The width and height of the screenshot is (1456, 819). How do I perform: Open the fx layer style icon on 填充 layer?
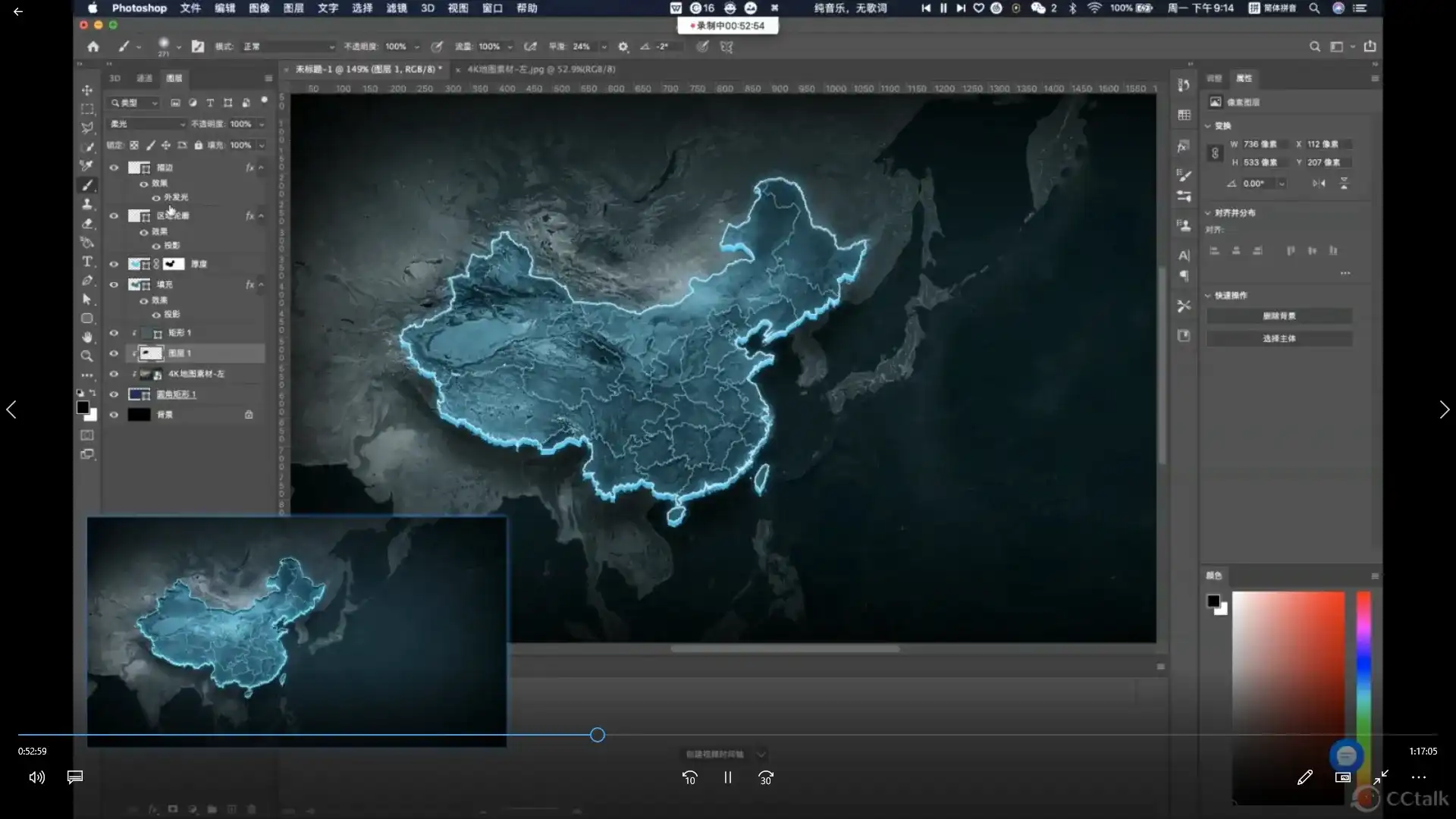click(x=249, y=284)
